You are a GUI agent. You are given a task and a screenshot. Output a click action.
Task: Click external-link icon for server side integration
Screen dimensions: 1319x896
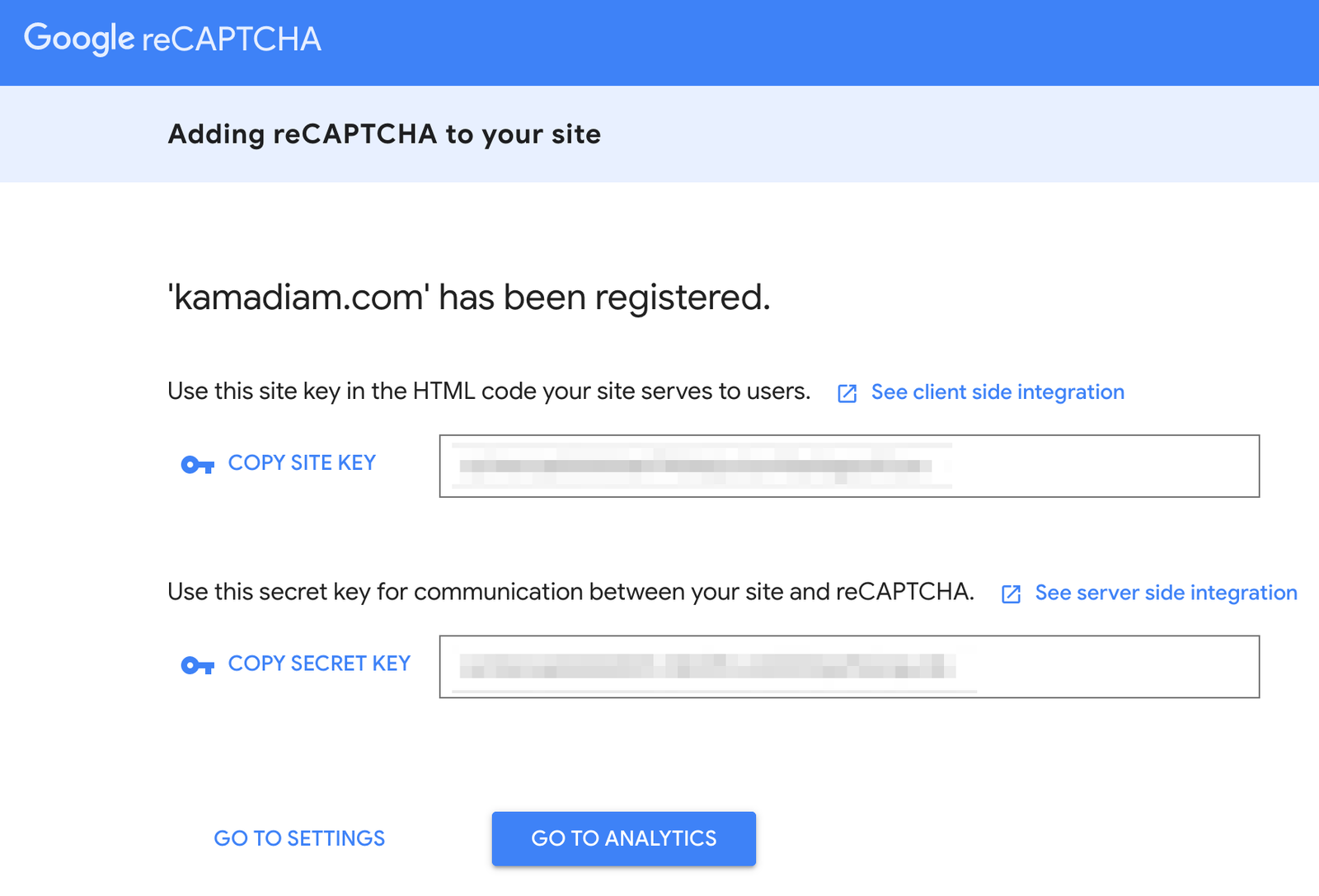pos(1011,593)
